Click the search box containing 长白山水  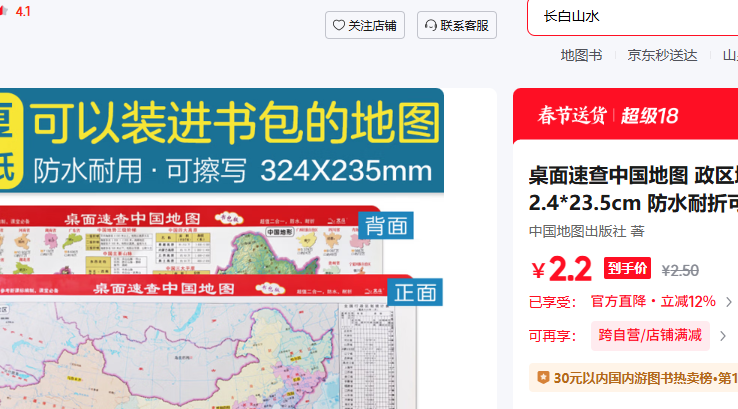pyautogui.click(x=630, y=17)
